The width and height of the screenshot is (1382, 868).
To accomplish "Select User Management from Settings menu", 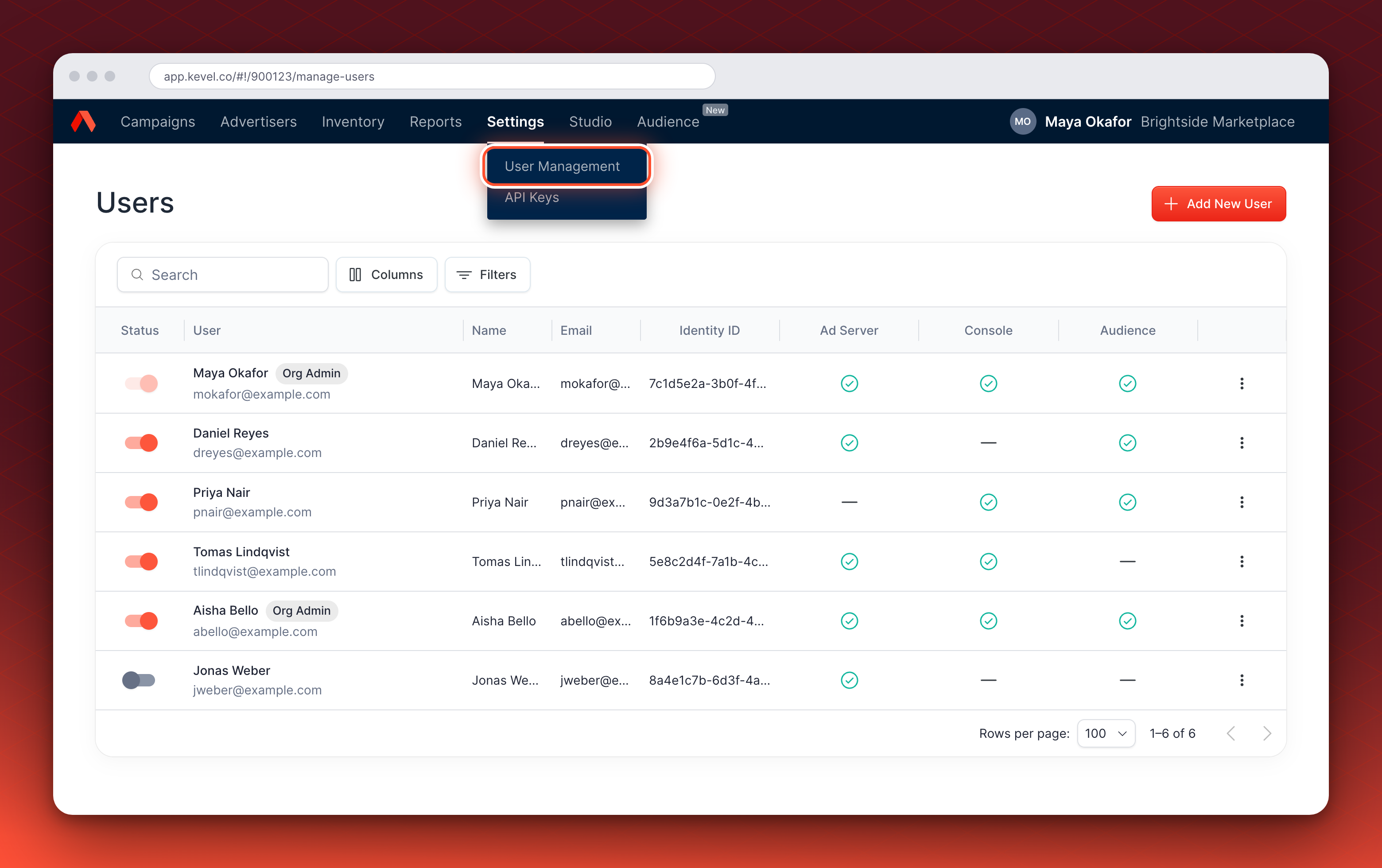I will click(567, 167).
